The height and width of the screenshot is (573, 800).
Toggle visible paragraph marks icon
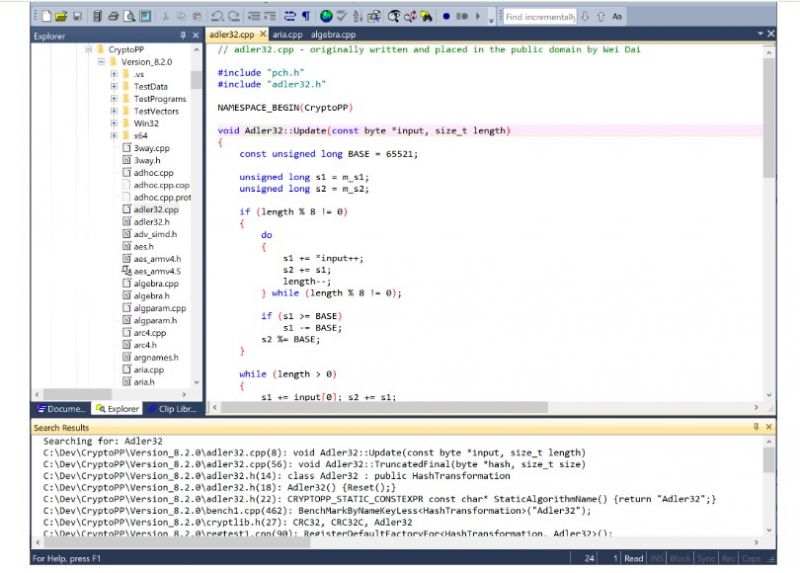(x=306, y=16)
